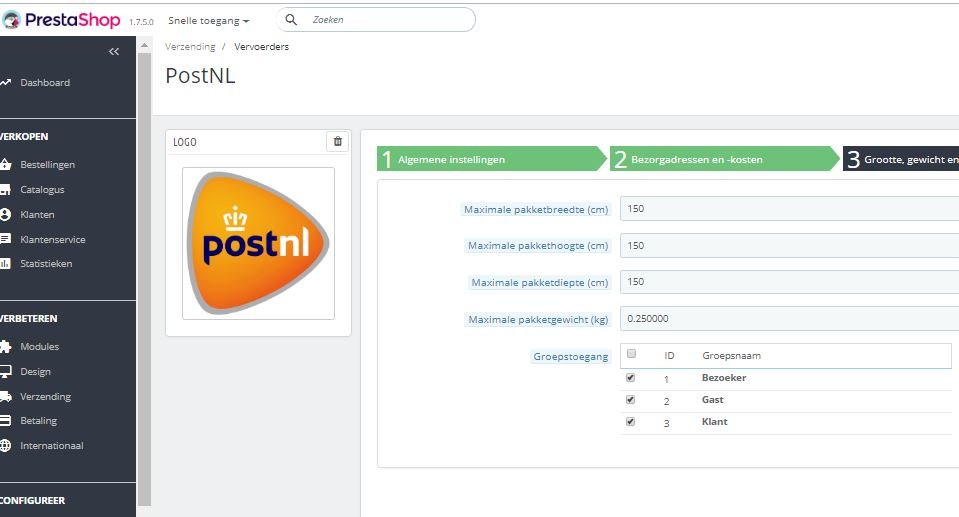Click the sidebar vertical scrollbar thumb
The width and height of the screenshot is (959, 517).
point(144,278)
